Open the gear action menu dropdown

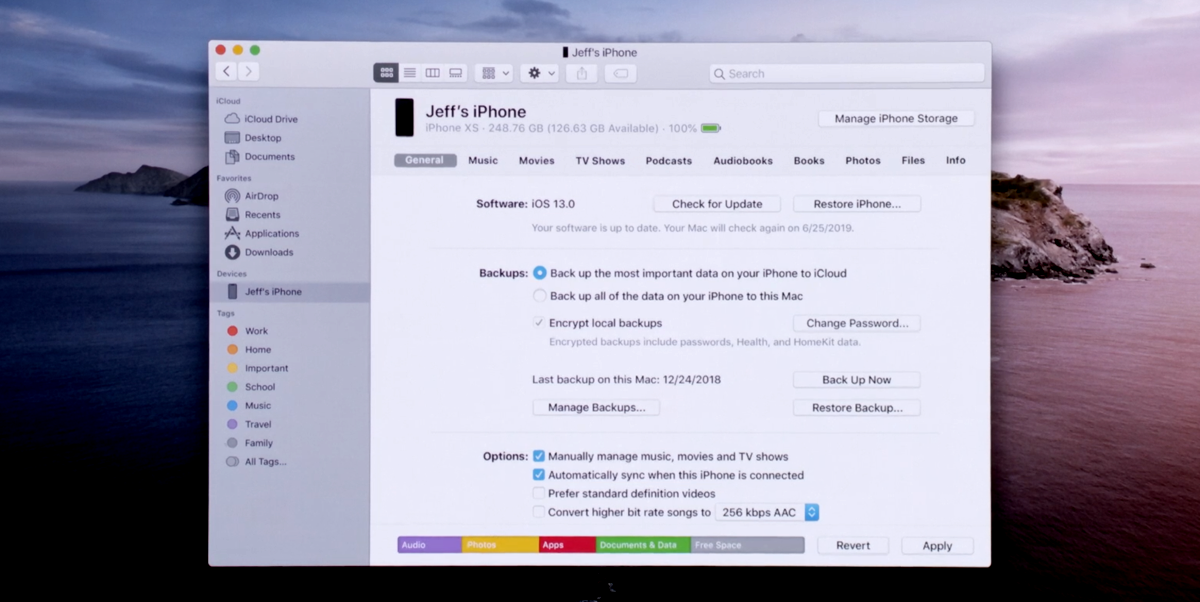(540, 73)
